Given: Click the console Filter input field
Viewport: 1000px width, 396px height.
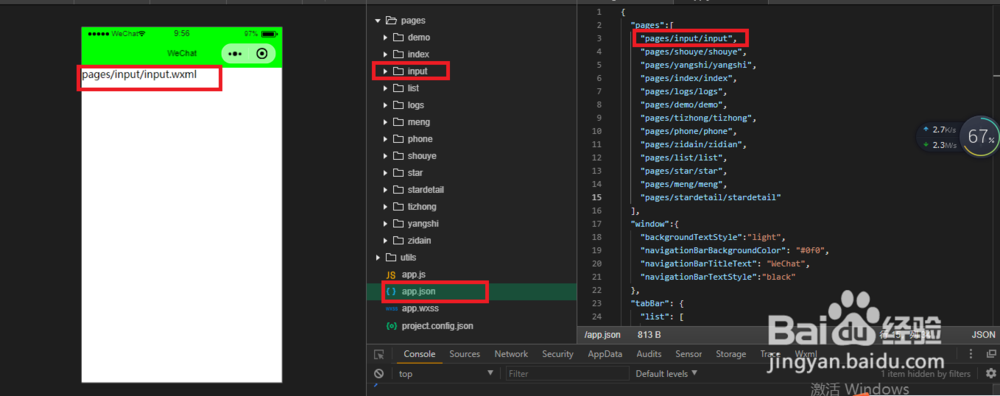Looking at the screenshot, I should click(x=568, y=374).
